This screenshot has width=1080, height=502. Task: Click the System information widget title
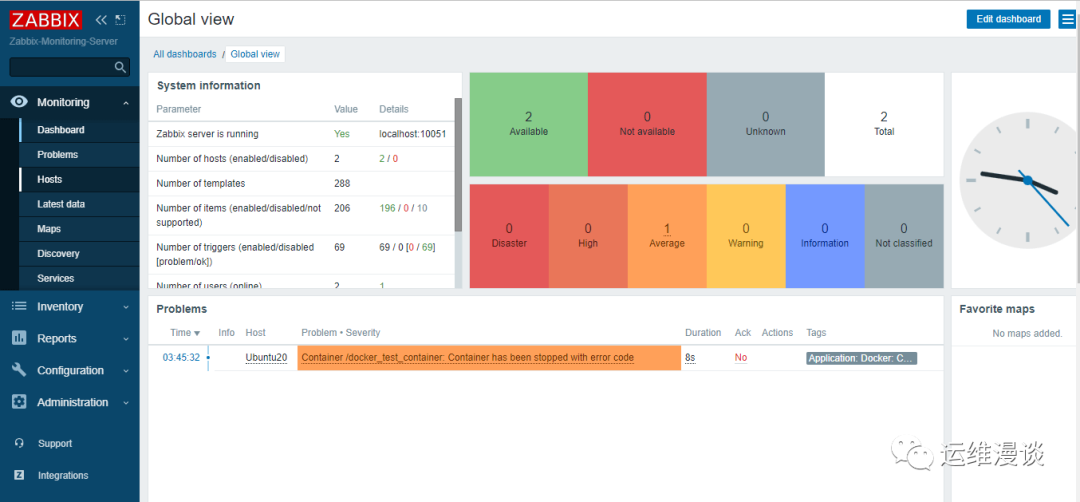(x=209, y=85)
